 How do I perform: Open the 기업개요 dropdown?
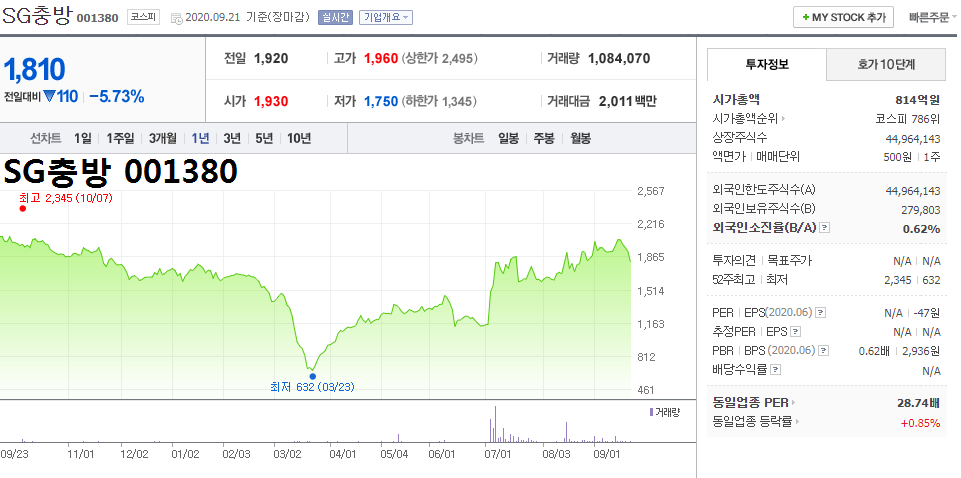(x=386, y=17)
